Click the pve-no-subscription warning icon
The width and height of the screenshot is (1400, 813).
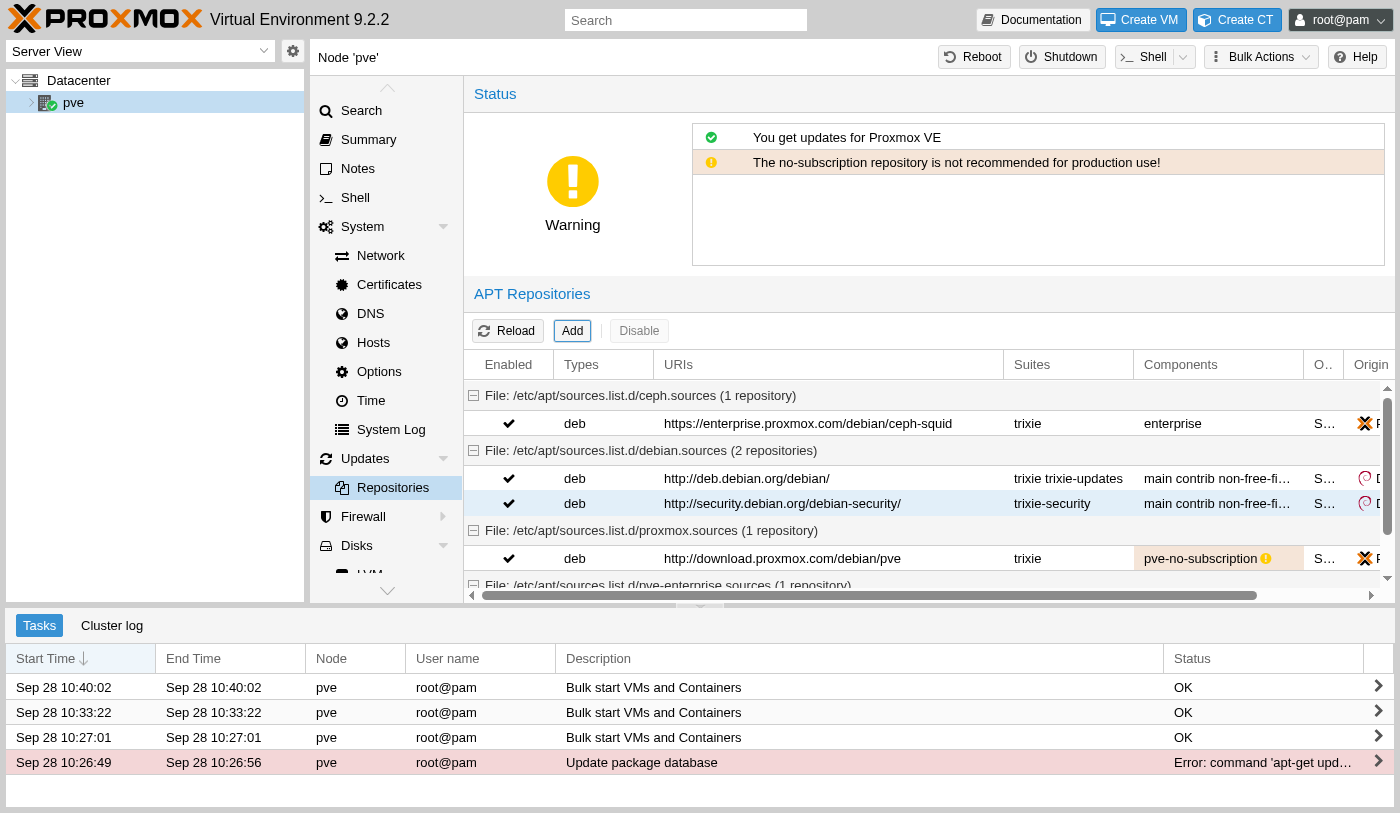[1266, 559]
